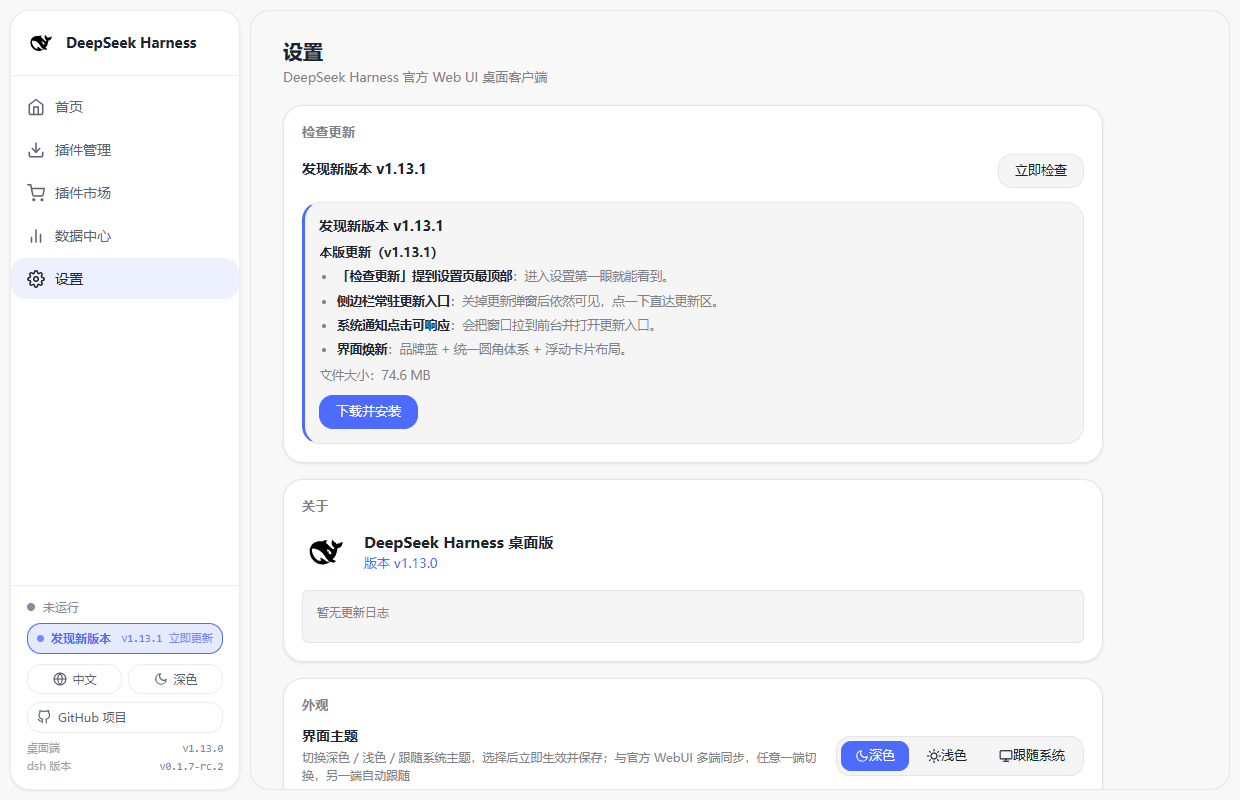
Task: Click the sidebar version value v1.13.0
Action: (202, 748)
